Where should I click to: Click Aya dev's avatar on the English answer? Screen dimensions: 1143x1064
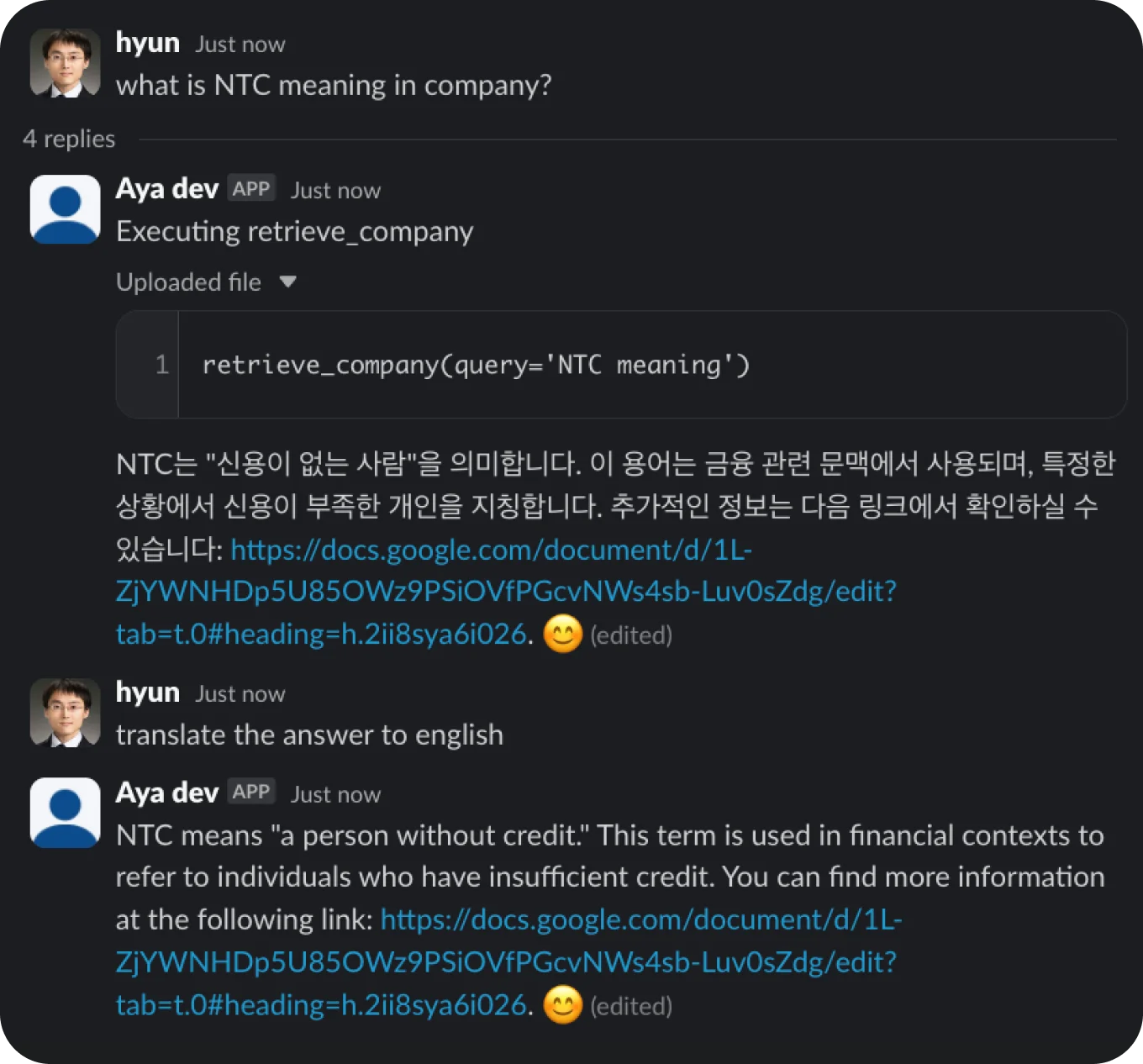(65, 812)
